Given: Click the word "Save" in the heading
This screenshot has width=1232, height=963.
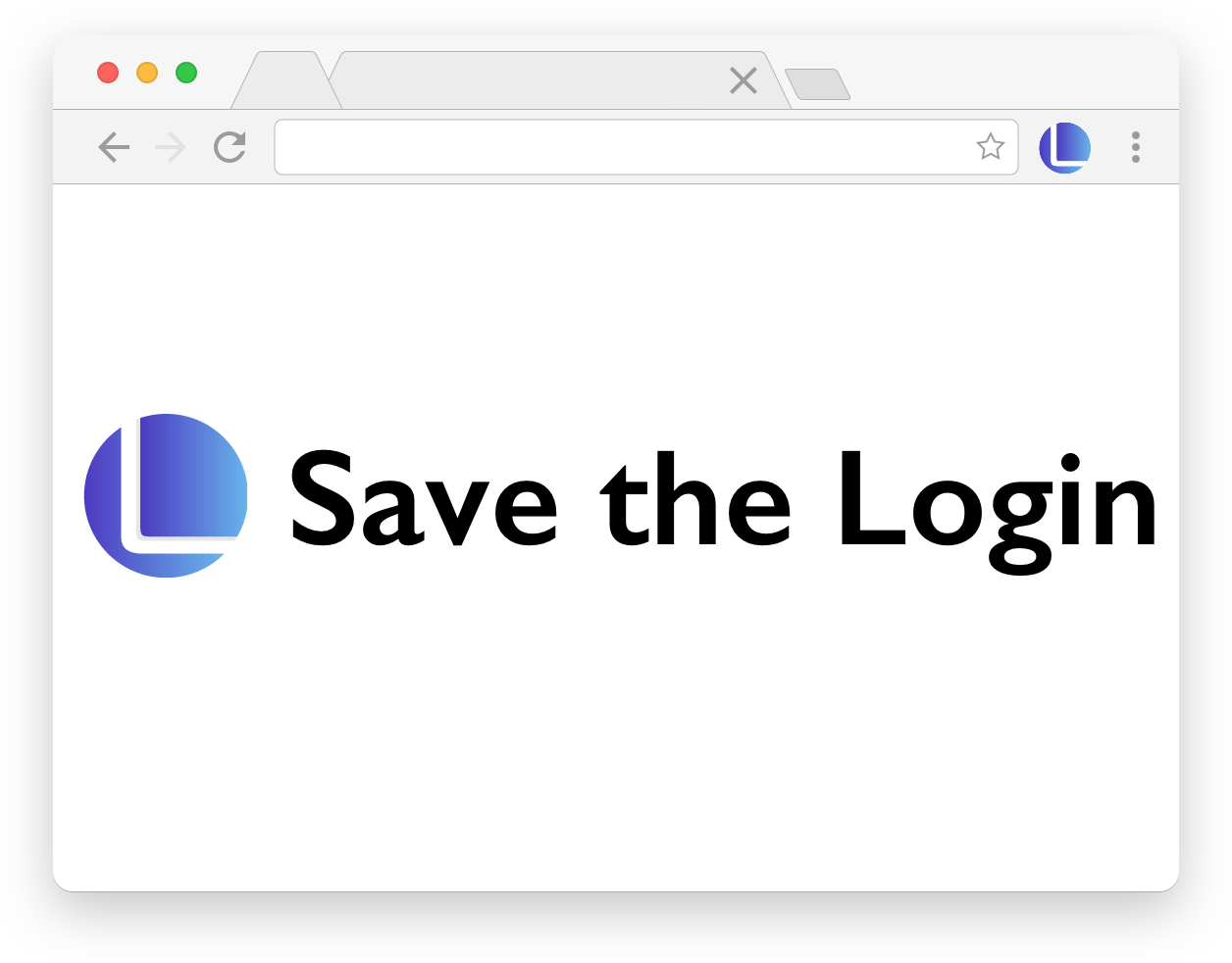Looking at the screenshot, I should click(x=424, y=499).
